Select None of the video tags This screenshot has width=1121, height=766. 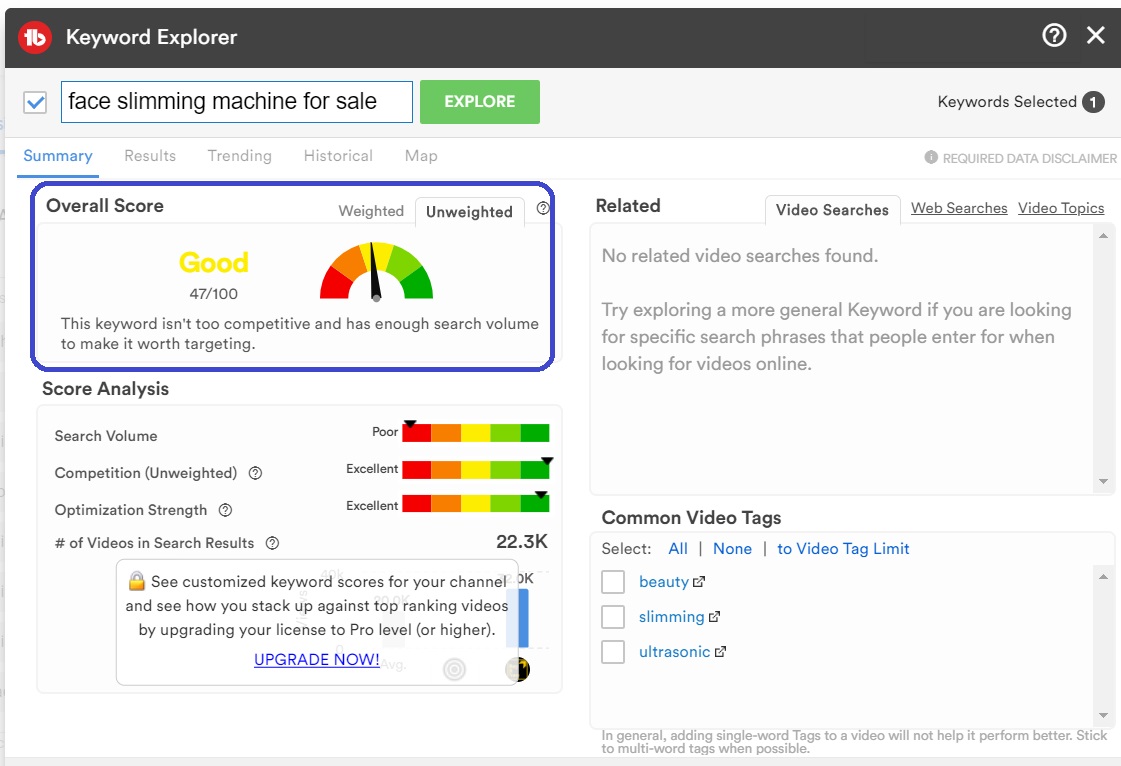732,549
